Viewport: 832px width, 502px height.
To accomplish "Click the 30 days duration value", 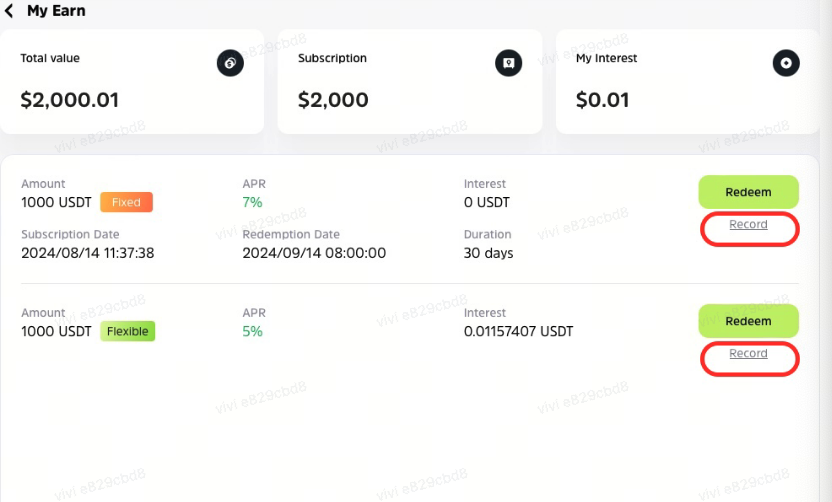I will coord(488,253).
